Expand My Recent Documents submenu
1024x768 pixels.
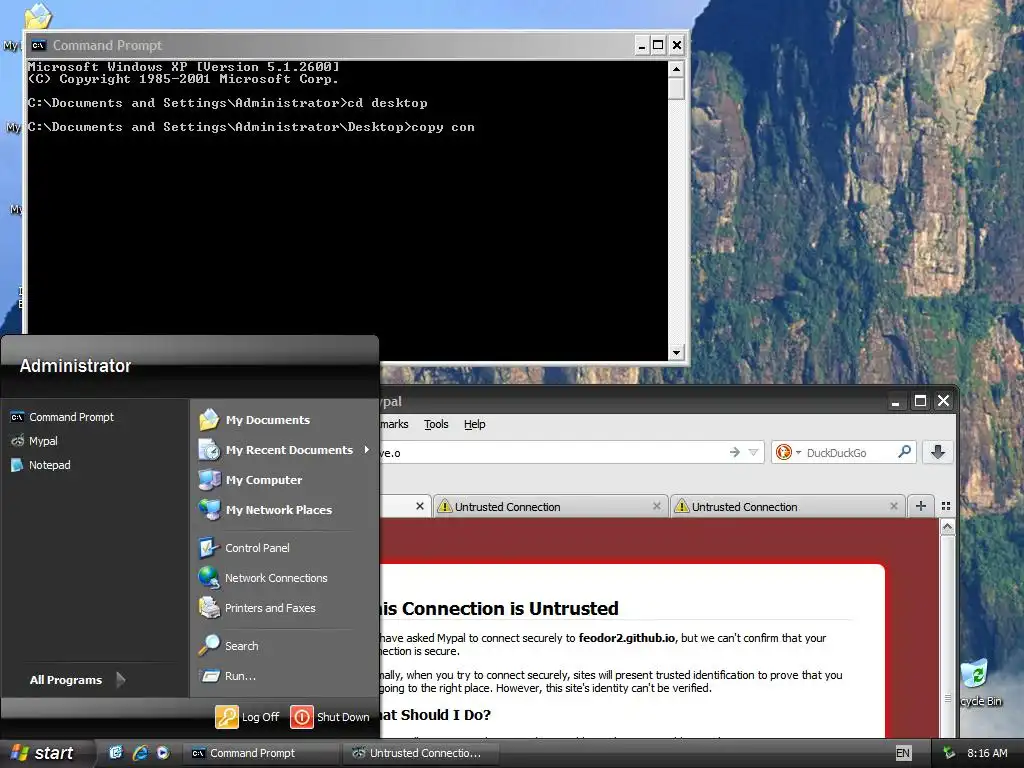pos(283,450)
